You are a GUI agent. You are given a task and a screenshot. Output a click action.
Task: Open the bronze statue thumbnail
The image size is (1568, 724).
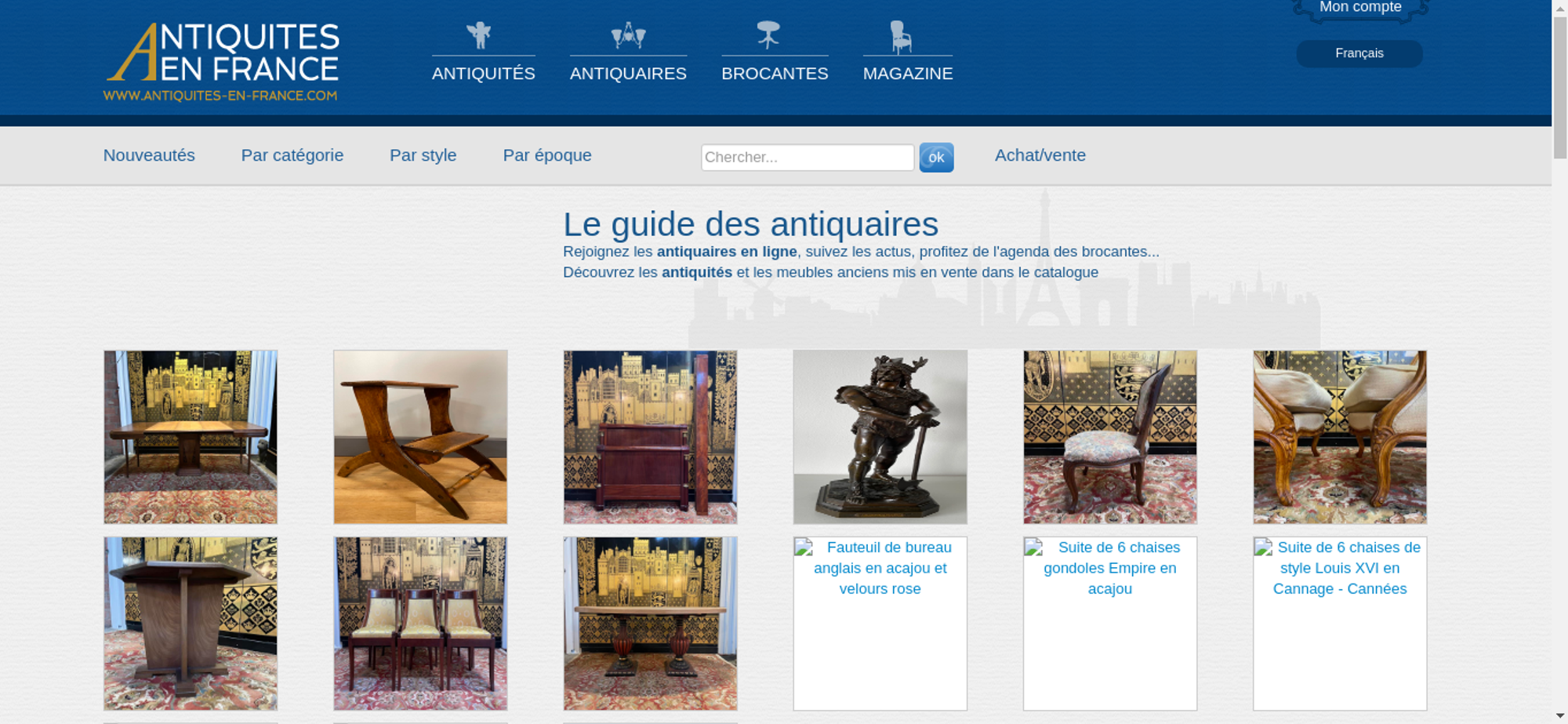pyautogui.click(x=880, y=437)
